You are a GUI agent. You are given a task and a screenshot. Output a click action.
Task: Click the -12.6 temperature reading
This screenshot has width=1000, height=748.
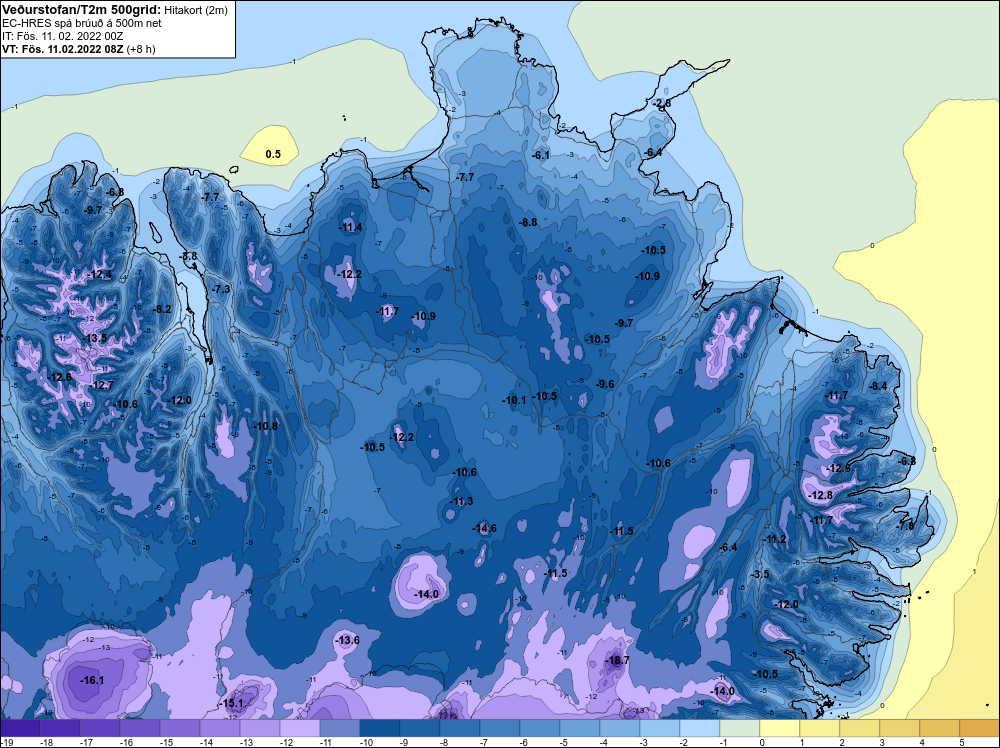tap(61, 378)
